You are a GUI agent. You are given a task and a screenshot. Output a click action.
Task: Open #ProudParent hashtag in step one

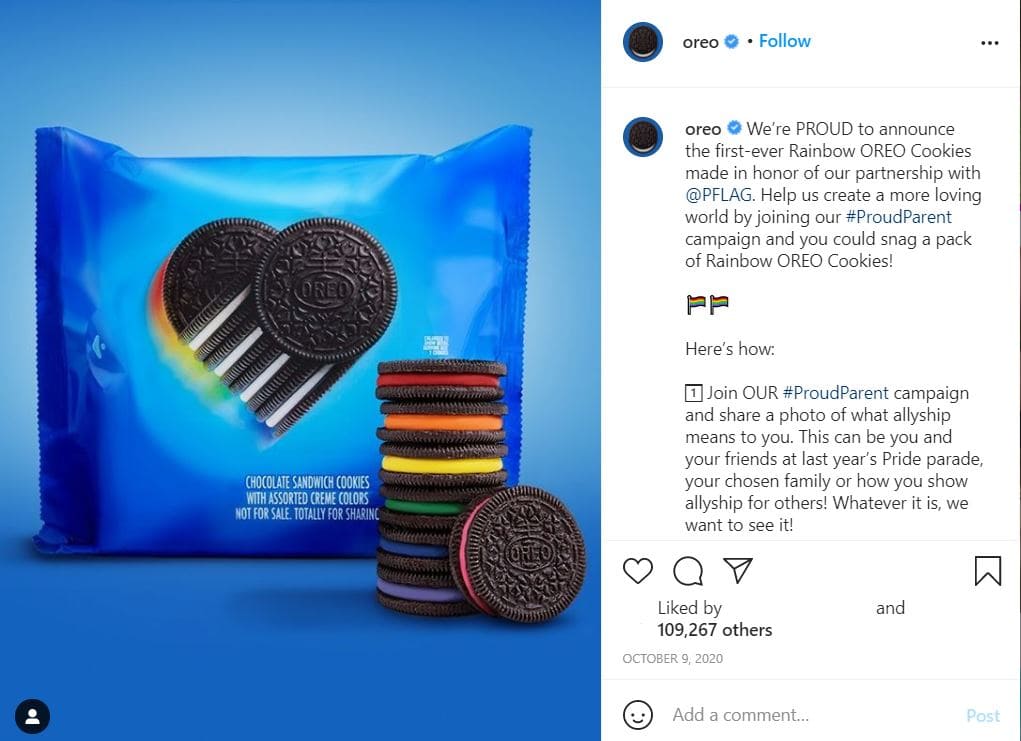coord(835,393)
